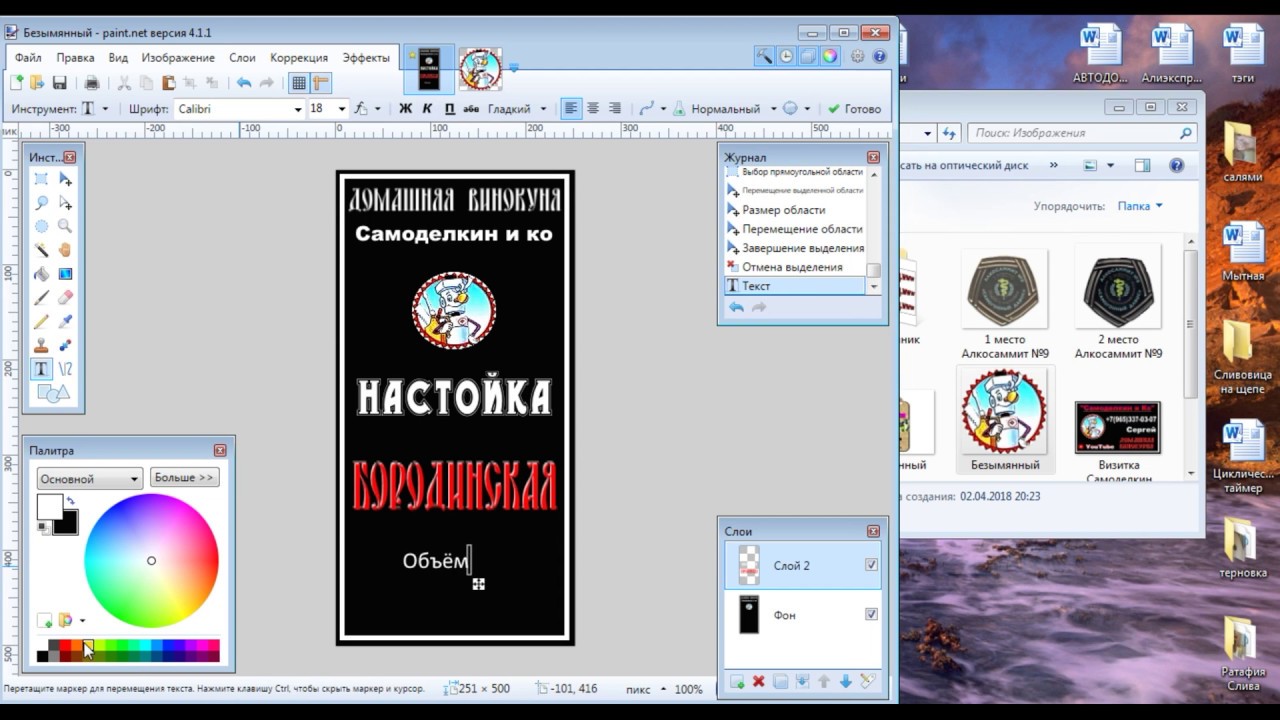Move layer down arrow

pos(846,681)
